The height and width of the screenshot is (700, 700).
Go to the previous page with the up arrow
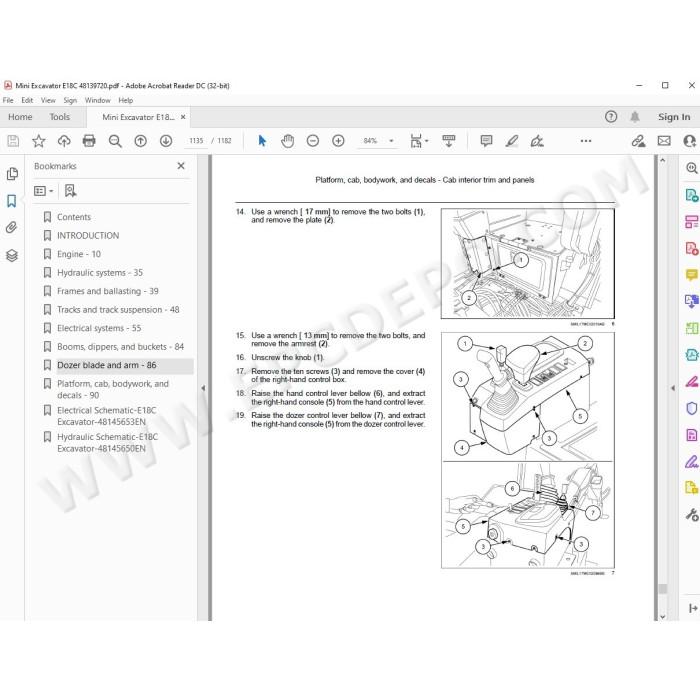(140, 141)
